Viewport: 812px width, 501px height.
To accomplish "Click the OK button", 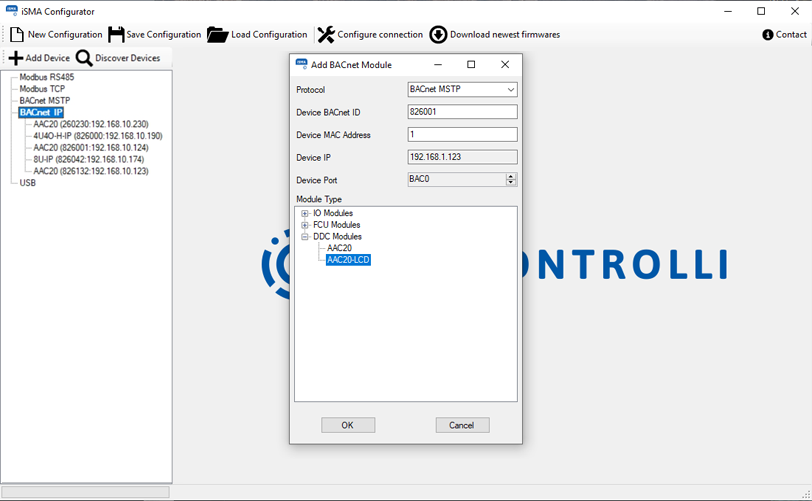I will pos(348,425).
